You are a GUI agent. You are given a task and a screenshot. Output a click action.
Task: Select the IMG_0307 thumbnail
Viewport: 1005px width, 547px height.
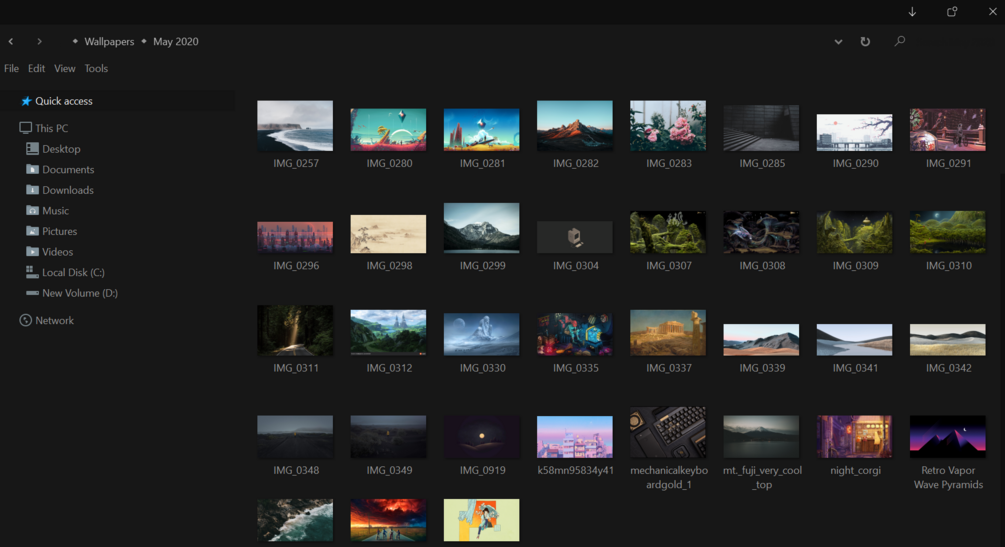pyautogui.click(x=668, y=232)
